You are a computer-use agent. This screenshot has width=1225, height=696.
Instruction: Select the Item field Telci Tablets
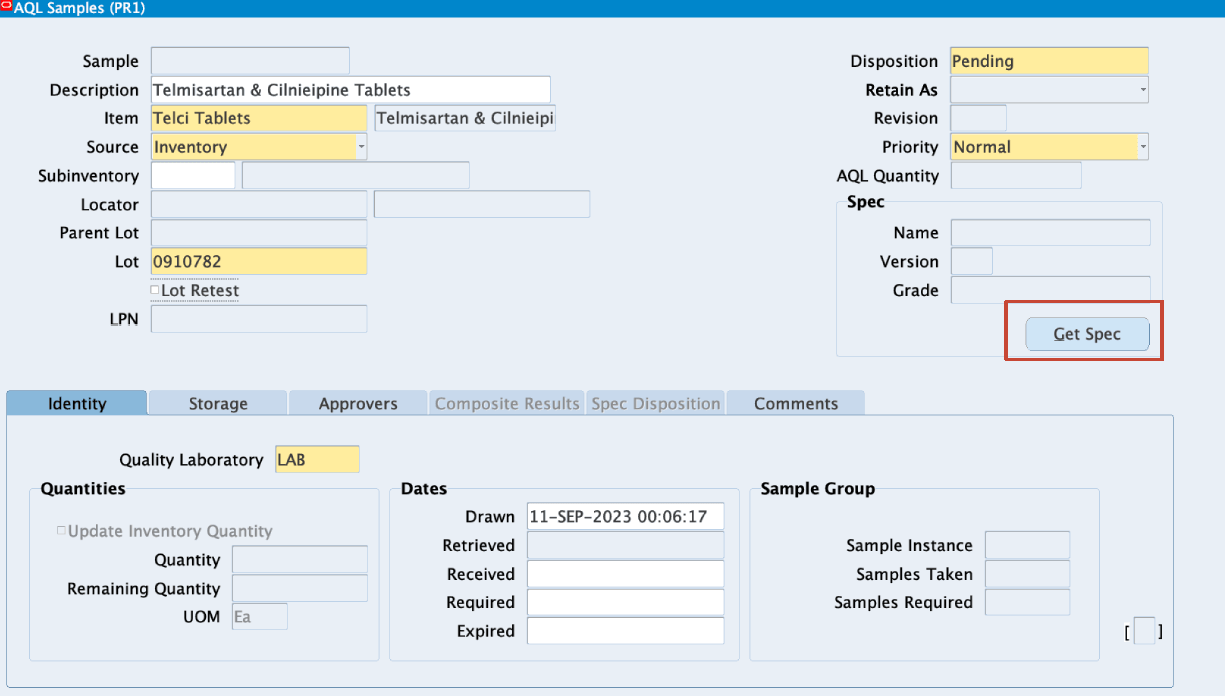tap(259, 118)
